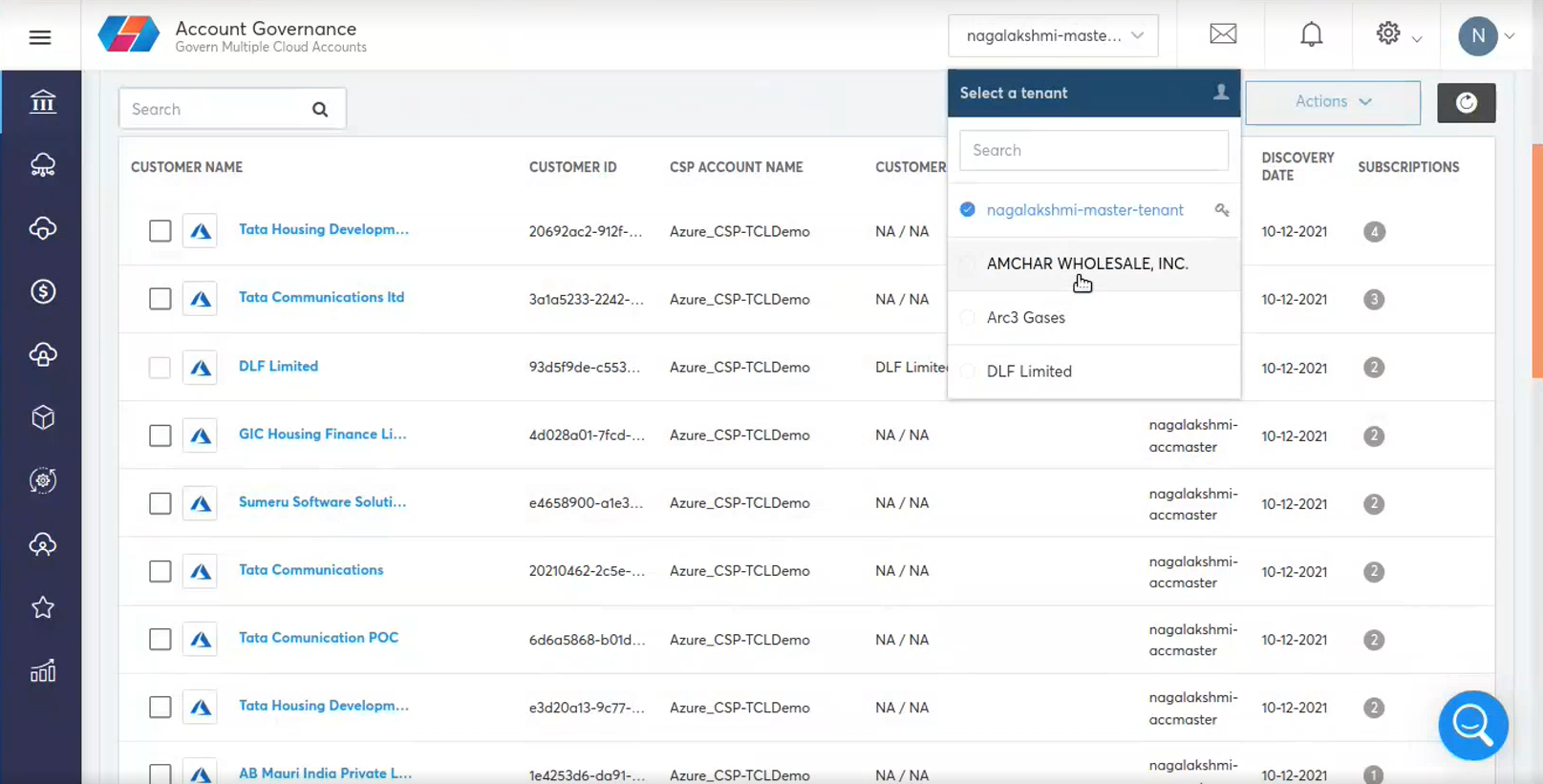
Task: Choose AMCHAR WHOLESALE, INC. tenant
Action: pyautogui.click(x=1094, y=264)
